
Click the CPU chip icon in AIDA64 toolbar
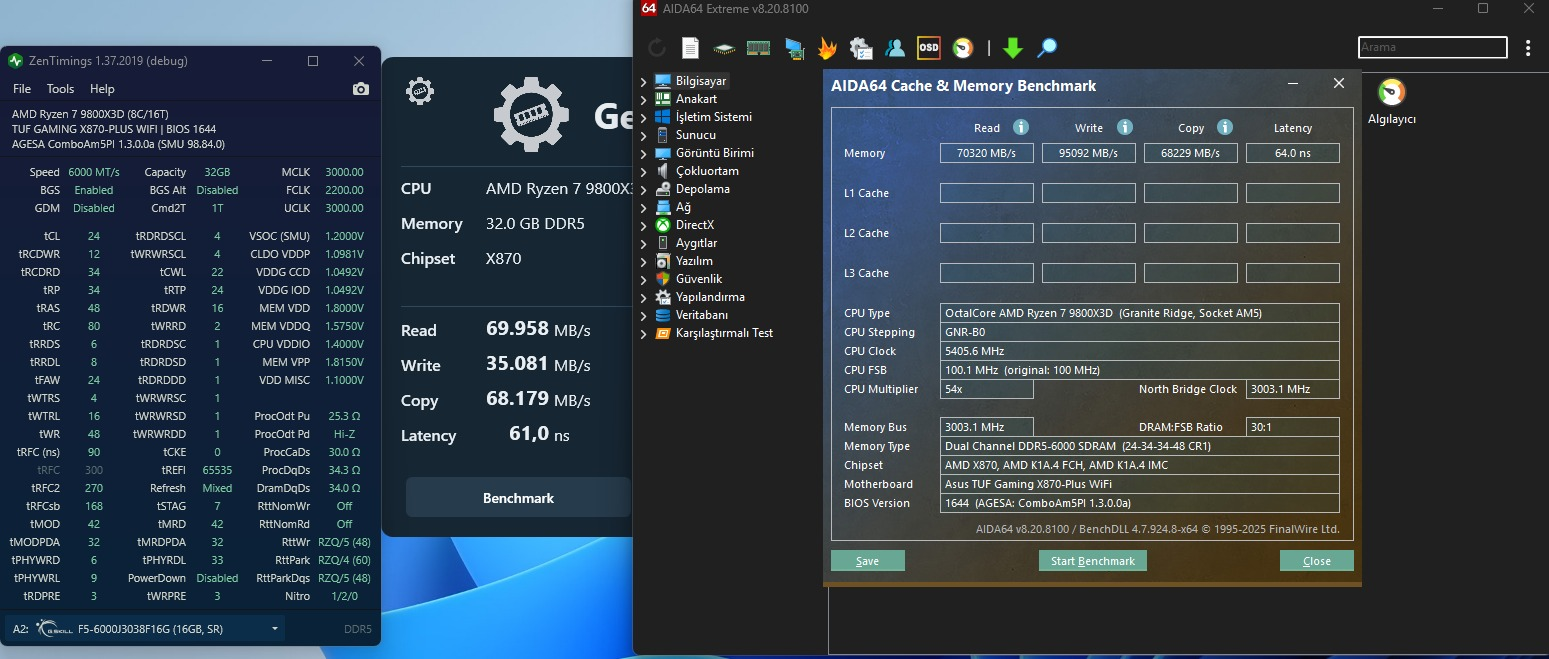724,47
